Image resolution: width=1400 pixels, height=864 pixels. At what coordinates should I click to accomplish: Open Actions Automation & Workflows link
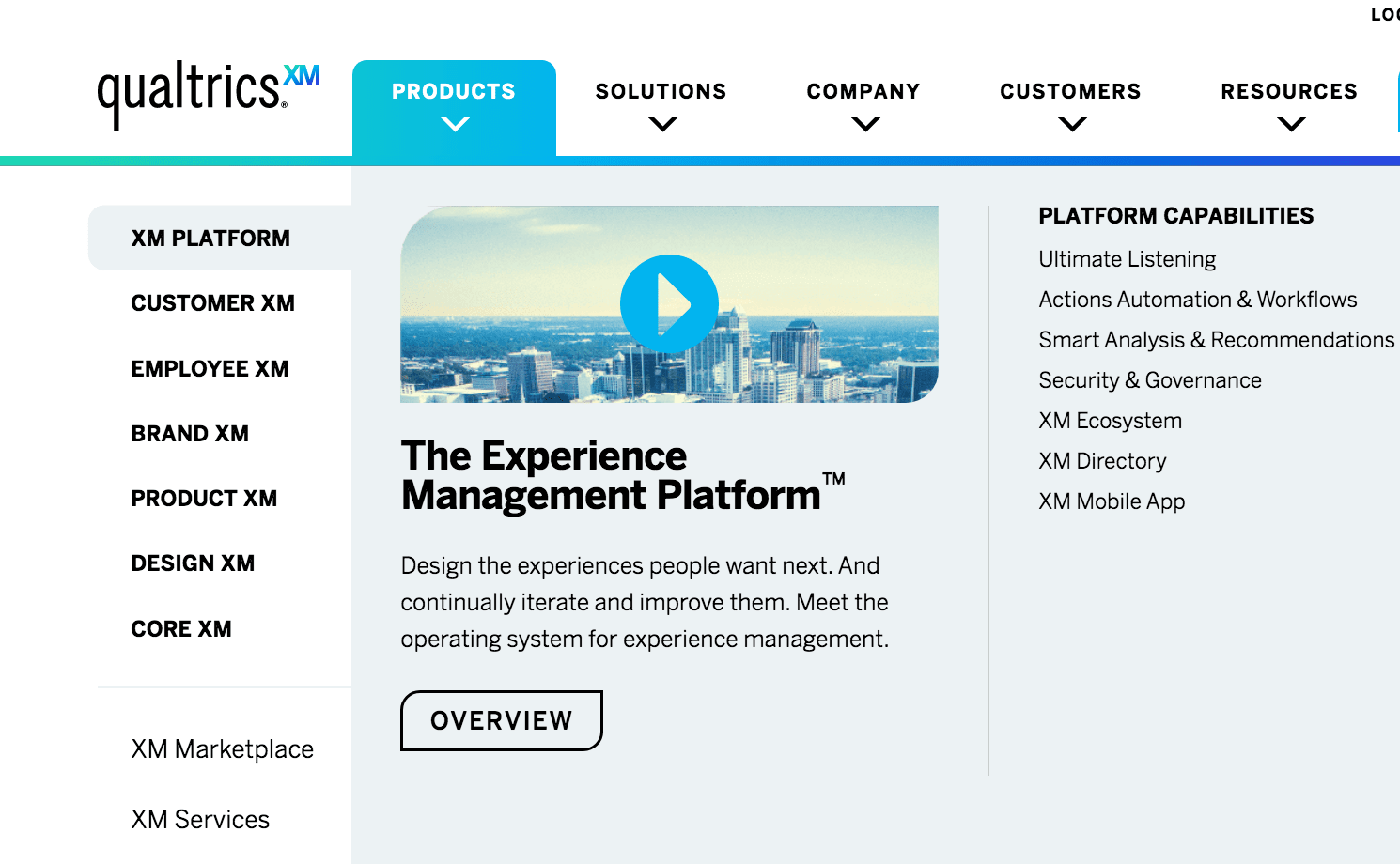(x=1198, y=300)
